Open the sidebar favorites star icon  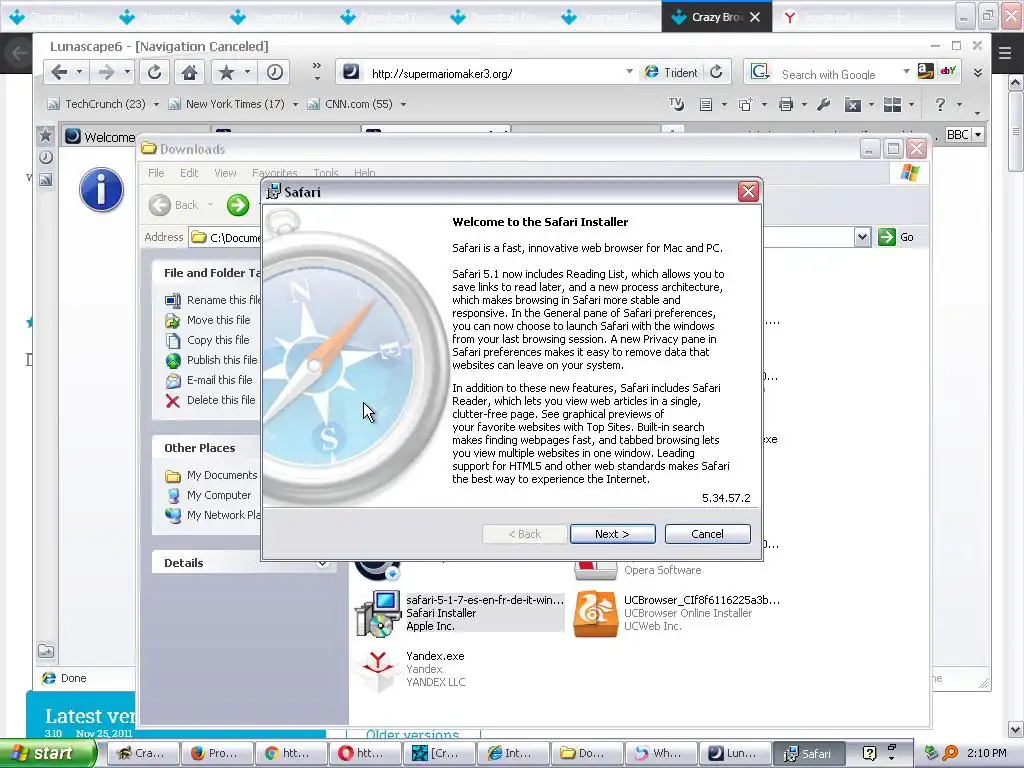(46, 135)
